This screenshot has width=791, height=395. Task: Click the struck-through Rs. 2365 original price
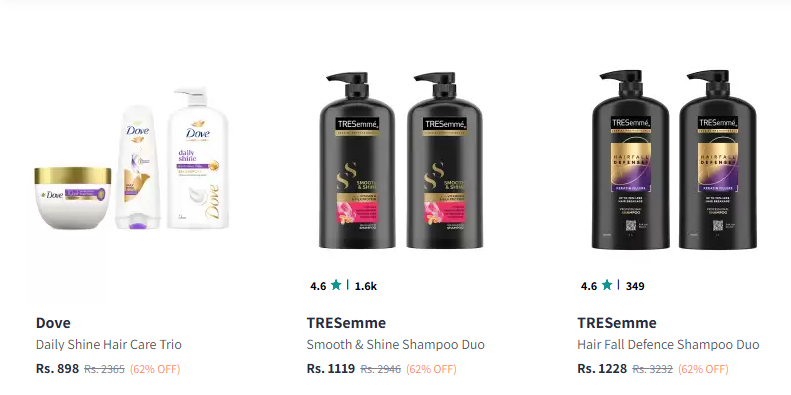click(x=104, y=369)
